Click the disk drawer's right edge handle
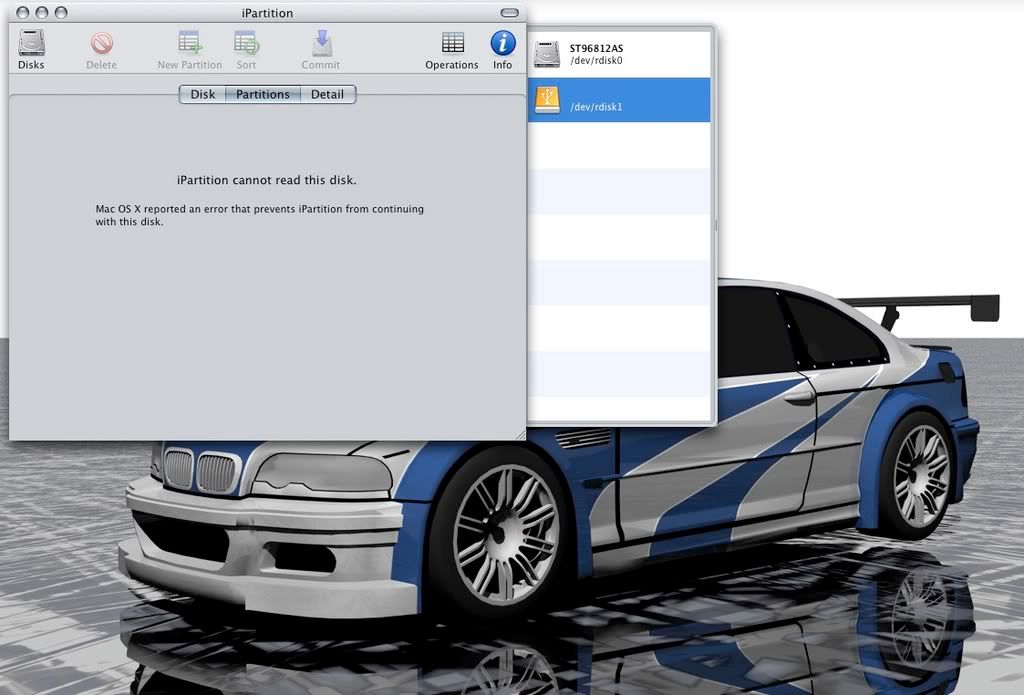 point(713,226)
